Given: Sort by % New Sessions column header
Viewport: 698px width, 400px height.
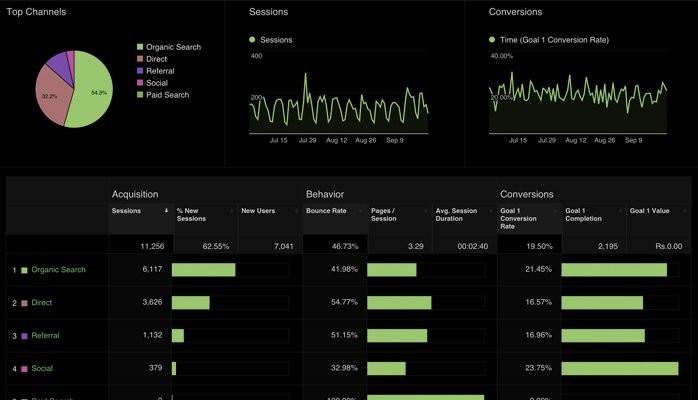Looking at the screenshot, I should coord(191,215).
